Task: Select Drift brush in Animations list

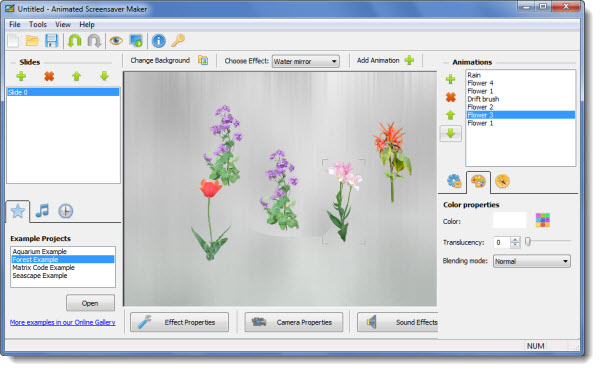Action: [x=520, y=99]
